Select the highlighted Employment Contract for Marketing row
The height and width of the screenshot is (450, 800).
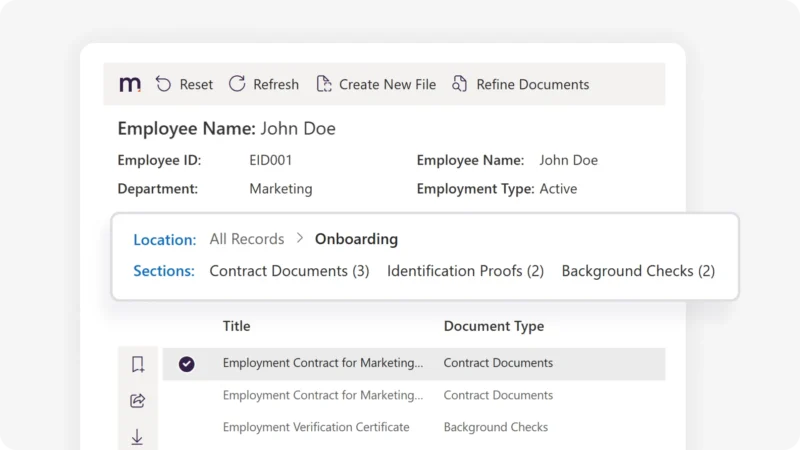click(414, 364)
